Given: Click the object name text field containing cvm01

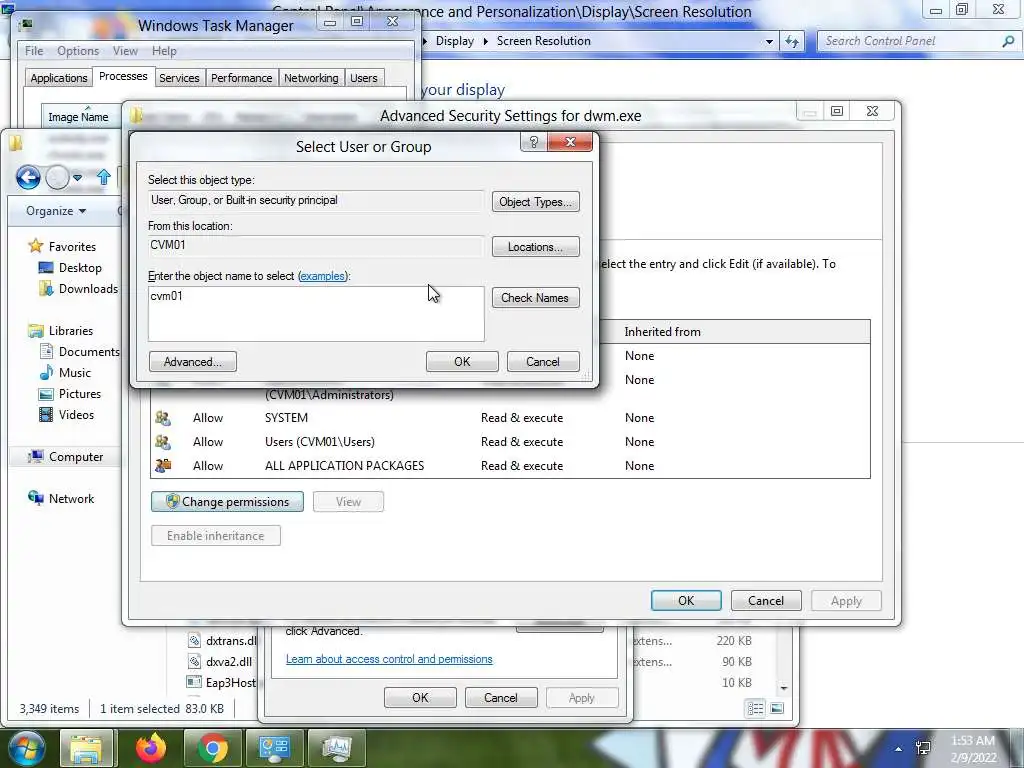Looking at the screenshot, I should point(316,313).
